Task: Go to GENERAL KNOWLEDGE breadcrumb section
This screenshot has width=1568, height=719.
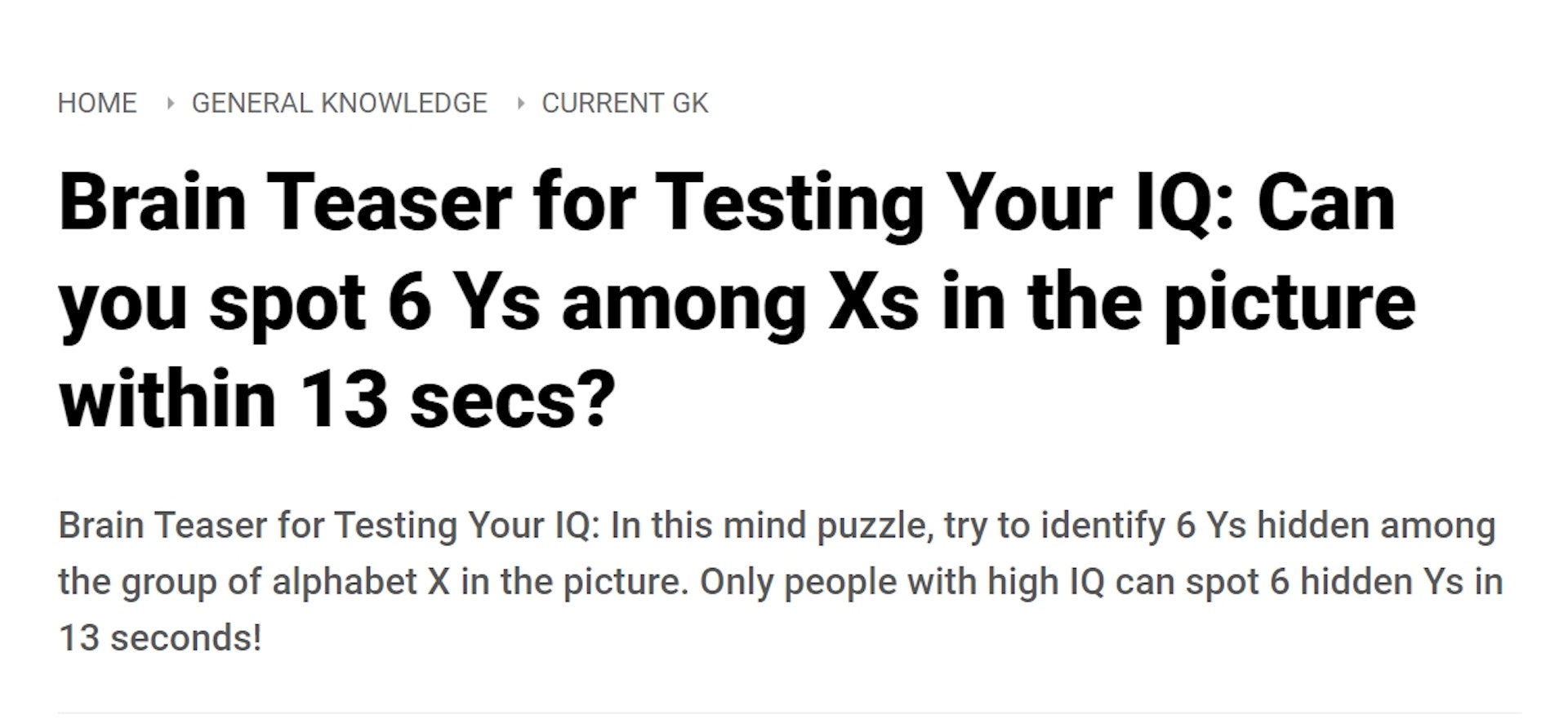Action: (x=340, y=104)
